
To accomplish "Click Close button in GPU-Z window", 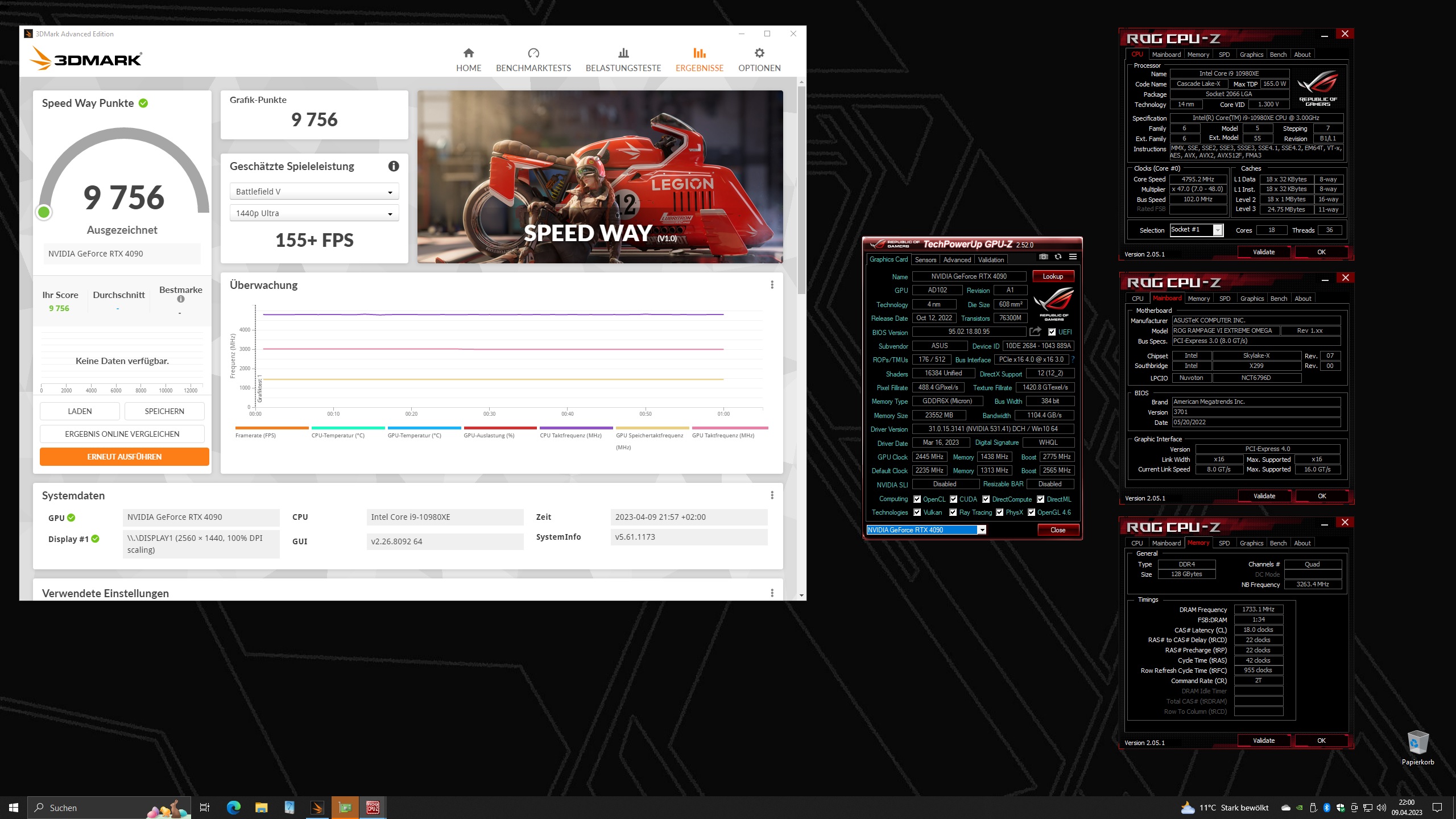I will [1058, 530].
